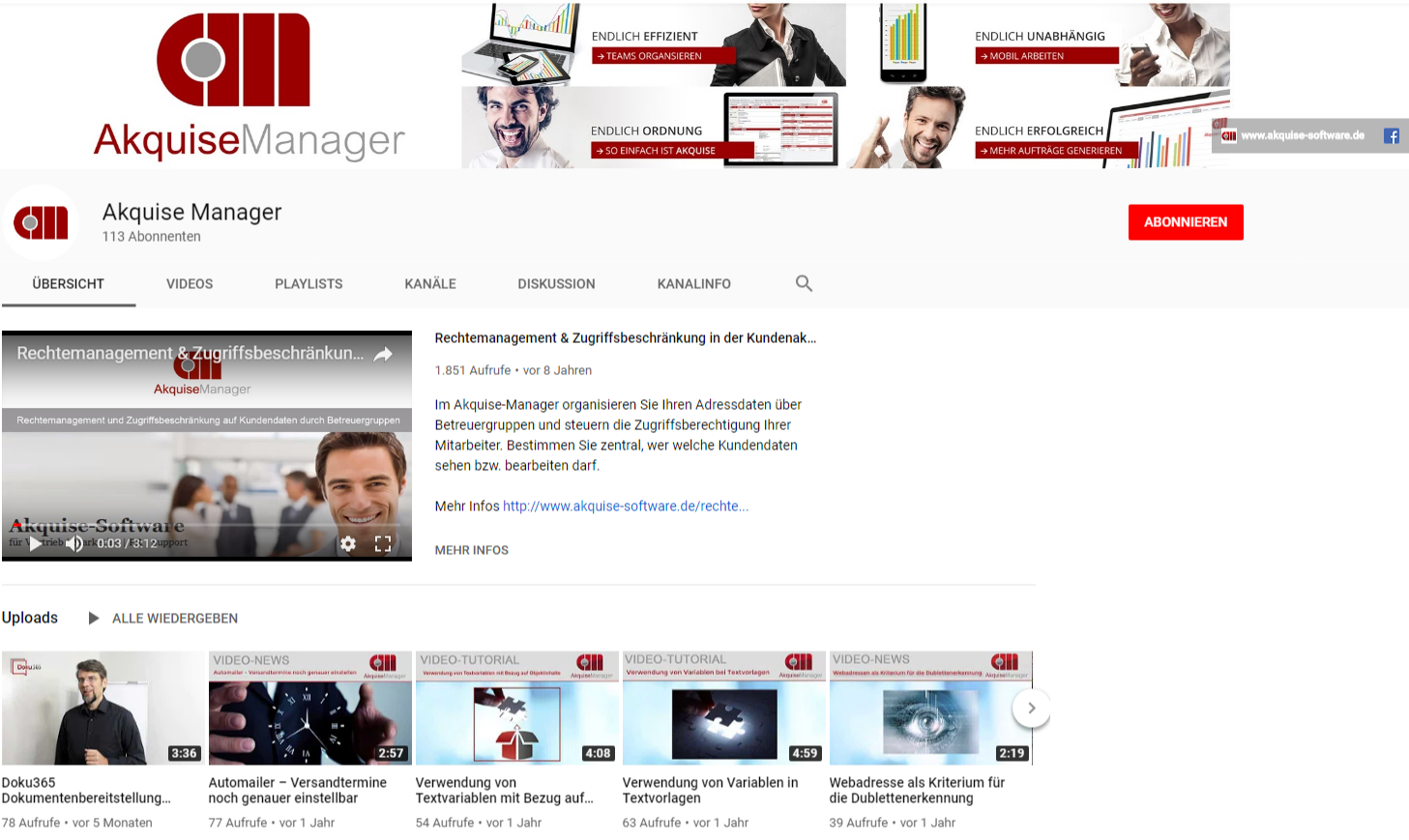Click www.akquise-software.de banner link
Image resolution: width=1409 pixels, height=840 pixels.
pyautogui.click(x=1303, y=135)
